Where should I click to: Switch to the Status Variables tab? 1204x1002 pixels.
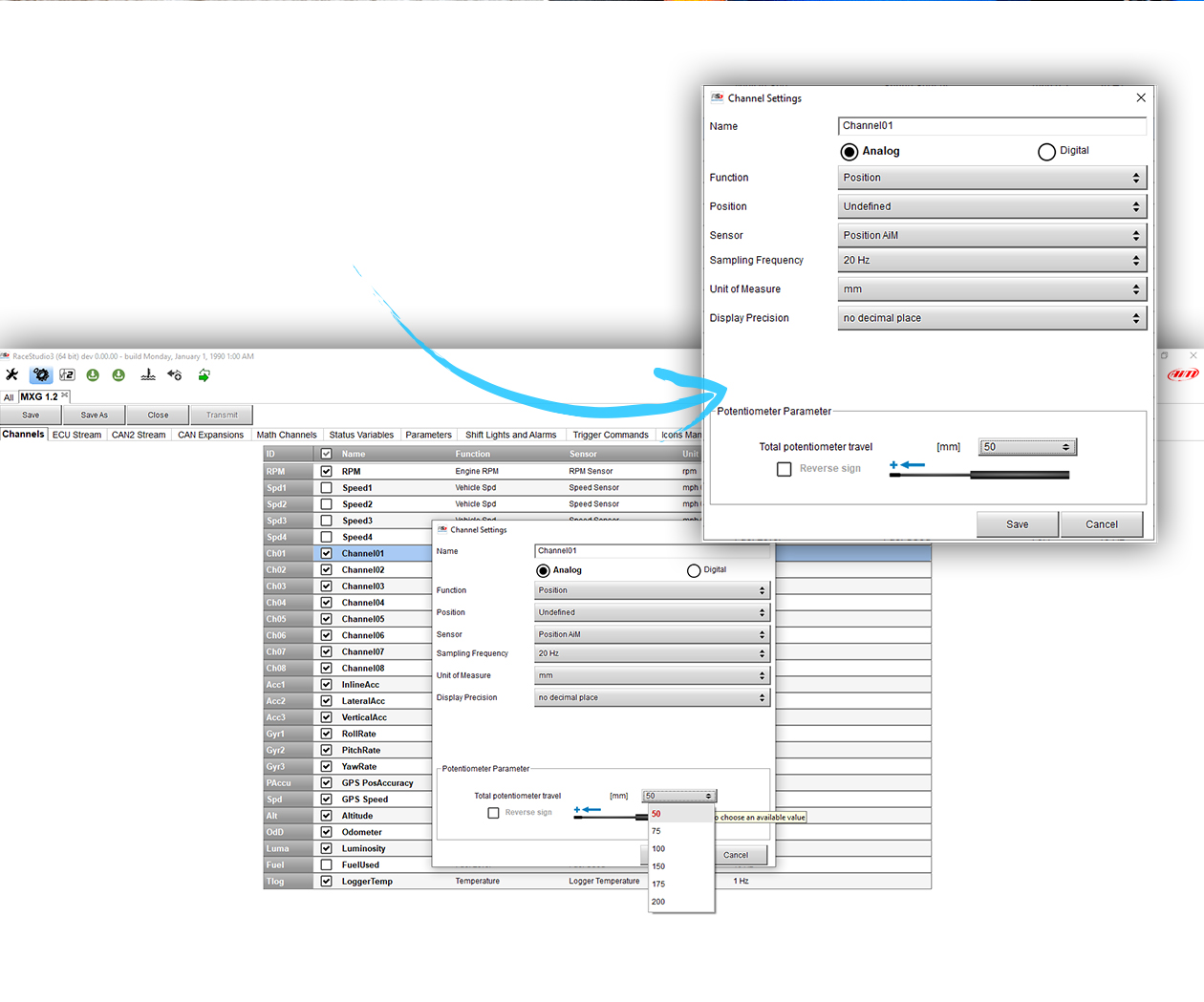click(361, 435)
